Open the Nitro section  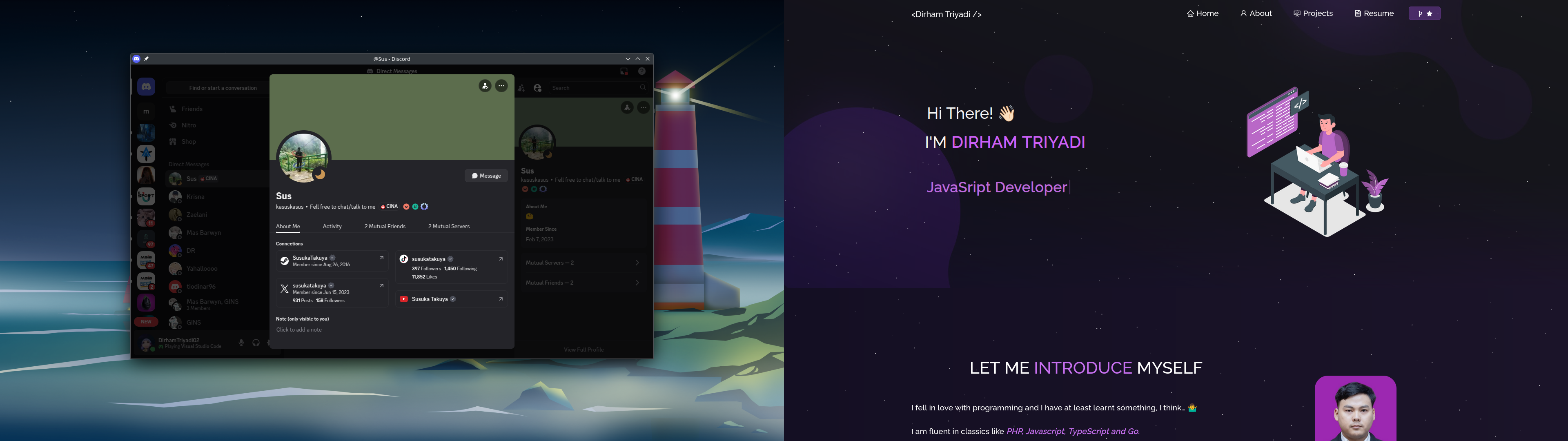[189, 125]
